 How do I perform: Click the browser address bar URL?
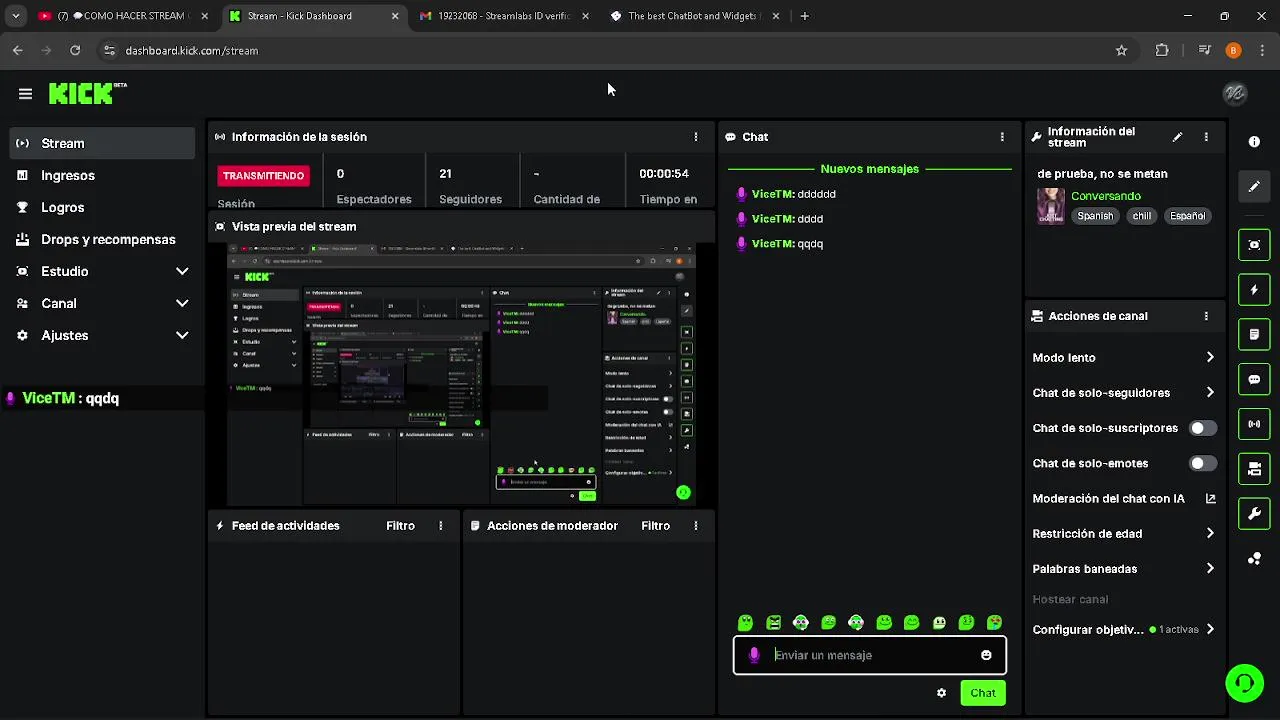[x=192, y=50]
